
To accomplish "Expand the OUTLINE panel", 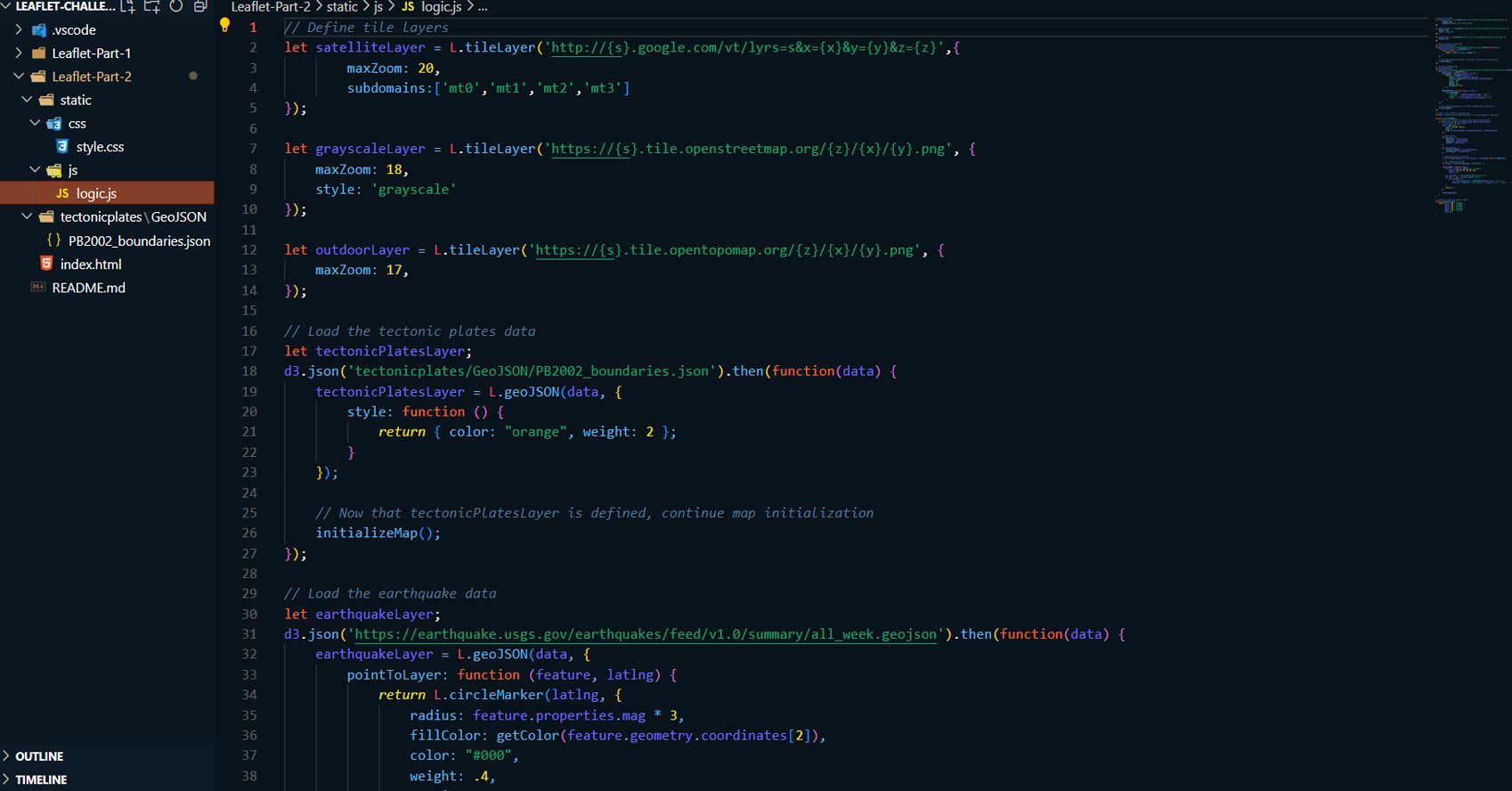I will pyautogui.click(x=39, y=756).
